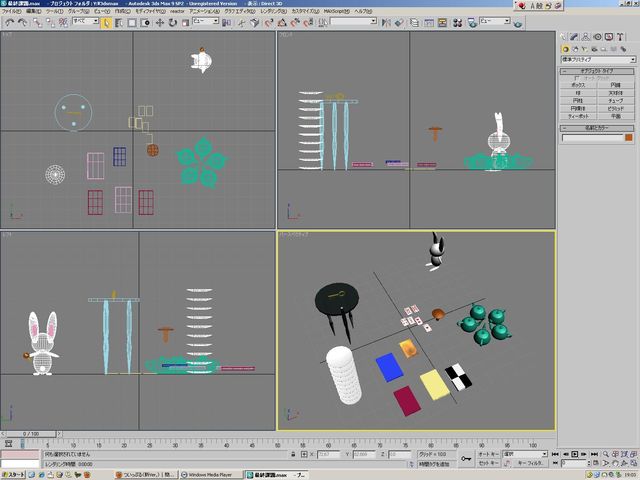
Task: Click the Mirror tool icon
Action: [x=386, y=23]
